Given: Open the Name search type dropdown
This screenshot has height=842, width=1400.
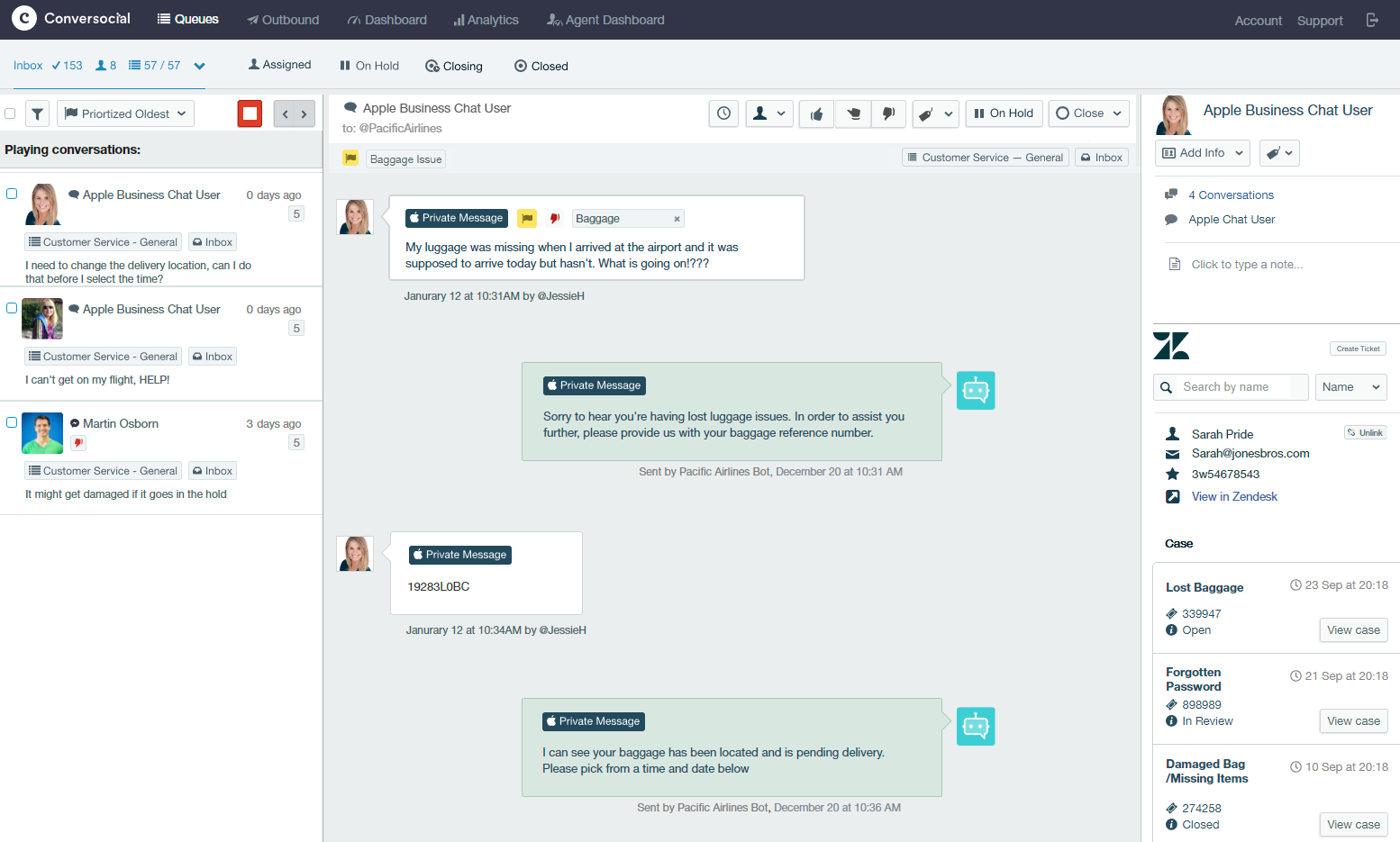Looking at the screenshot, I should point(1350,387).
